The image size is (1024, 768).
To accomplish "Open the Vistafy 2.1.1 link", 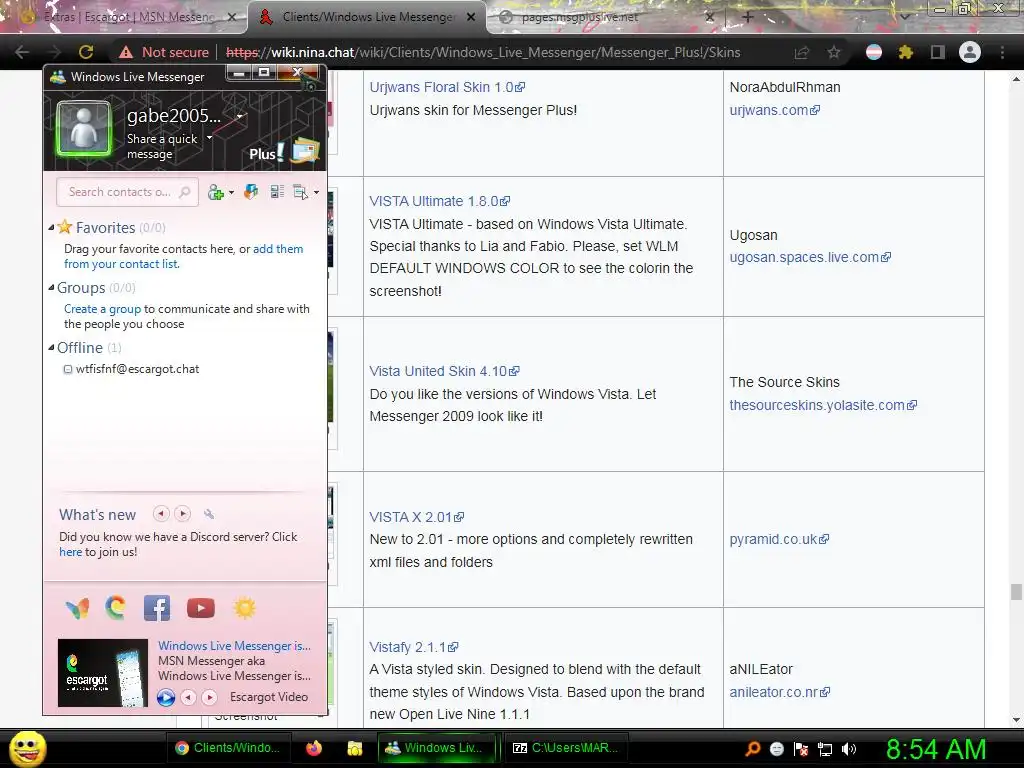I will click(x=413, y=647).
